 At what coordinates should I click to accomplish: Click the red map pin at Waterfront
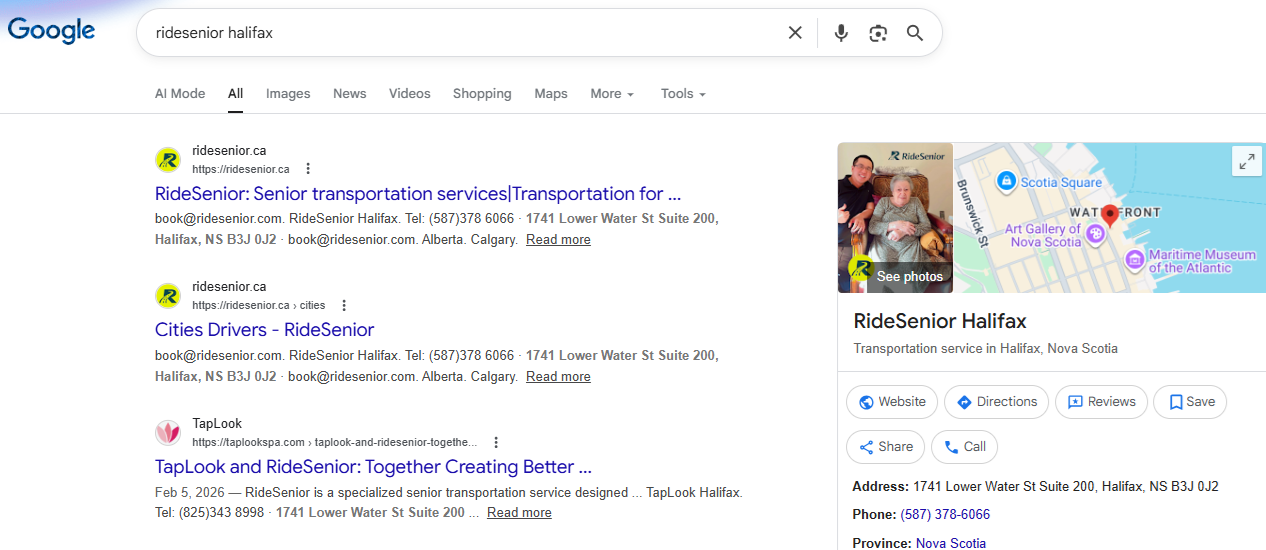(1109, 215)
